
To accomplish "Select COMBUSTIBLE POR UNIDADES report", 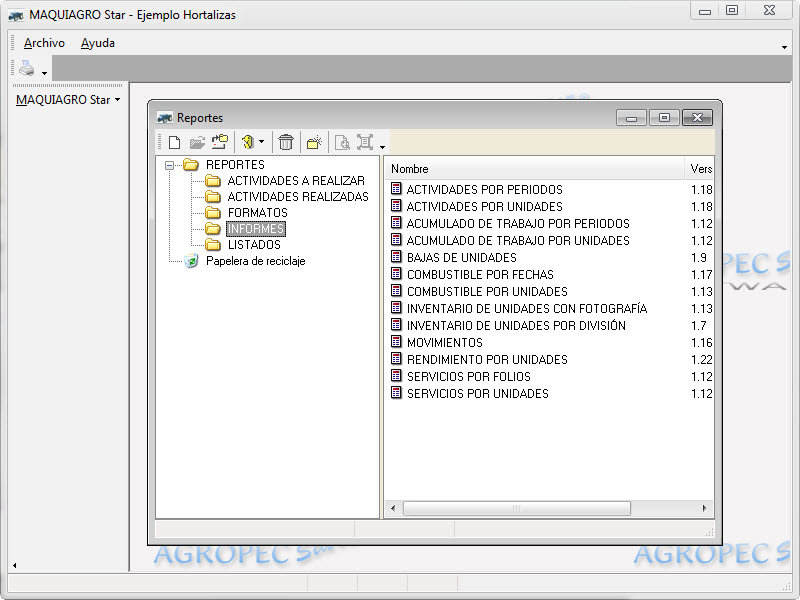I will (x=487, y=291).
